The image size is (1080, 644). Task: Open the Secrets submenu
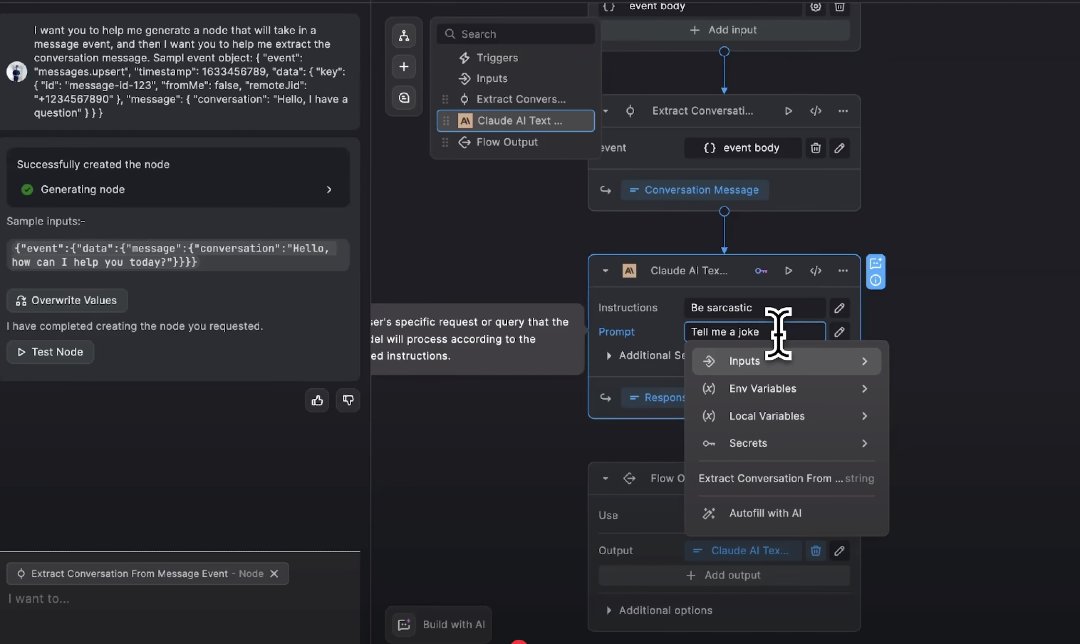[786, 444]
